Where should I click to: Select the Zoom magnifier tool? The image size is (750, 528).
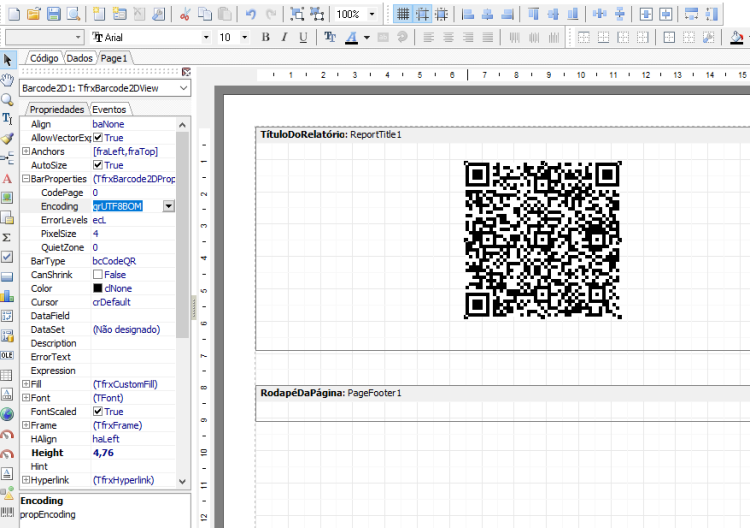point(7,99)
